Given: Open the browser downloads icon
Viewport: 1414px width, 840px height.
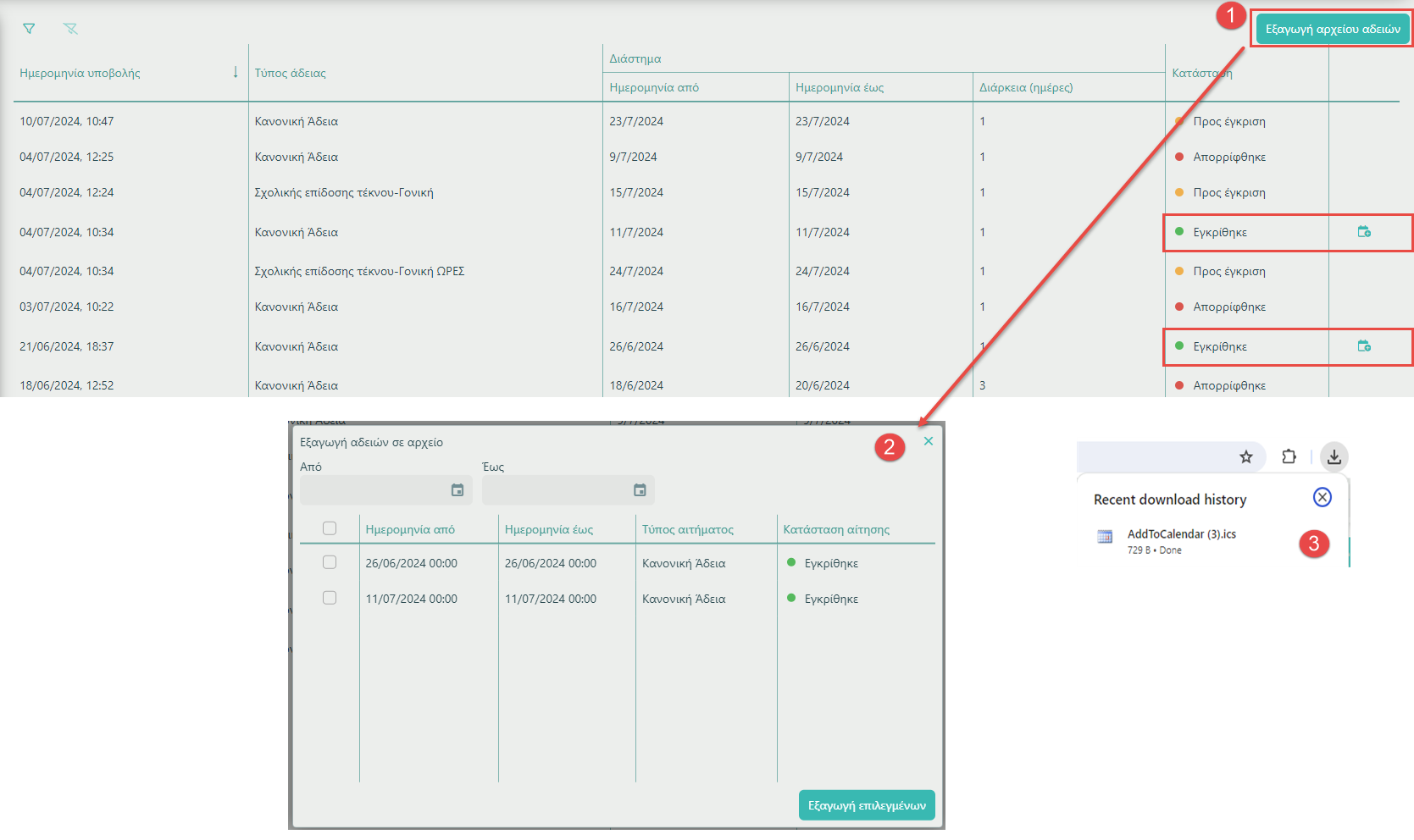Looking at the screenshot, I should (x=1334, y=457).
